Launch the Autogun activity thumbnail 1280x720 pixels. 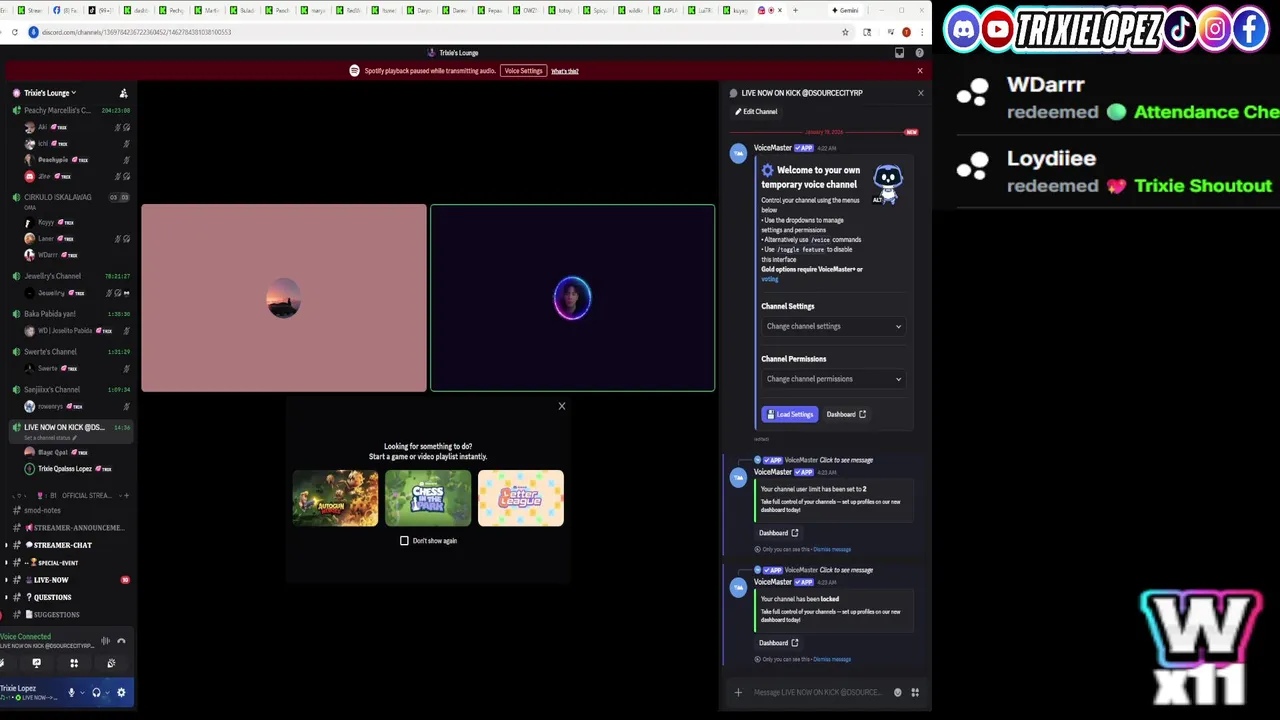click(335, 498)
